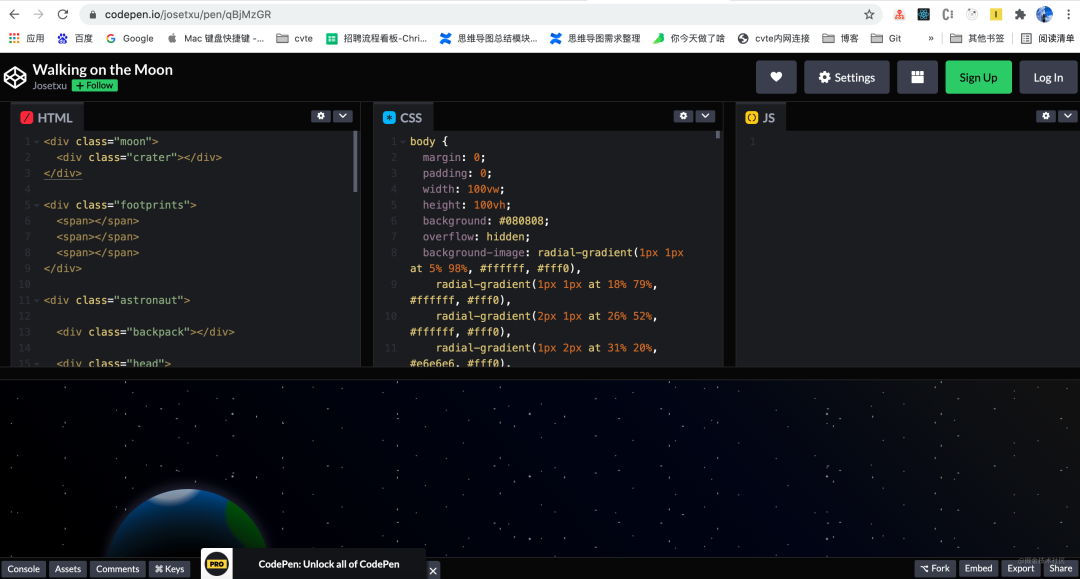
Task: Open the 招聘流程看板 bookmark
Action: 376,39
